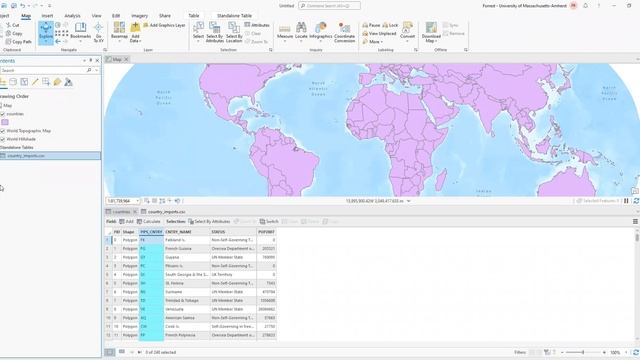The image size is (640, 360).
Task: Toggle the countries layer checkbox
Action: coord(3,114)
